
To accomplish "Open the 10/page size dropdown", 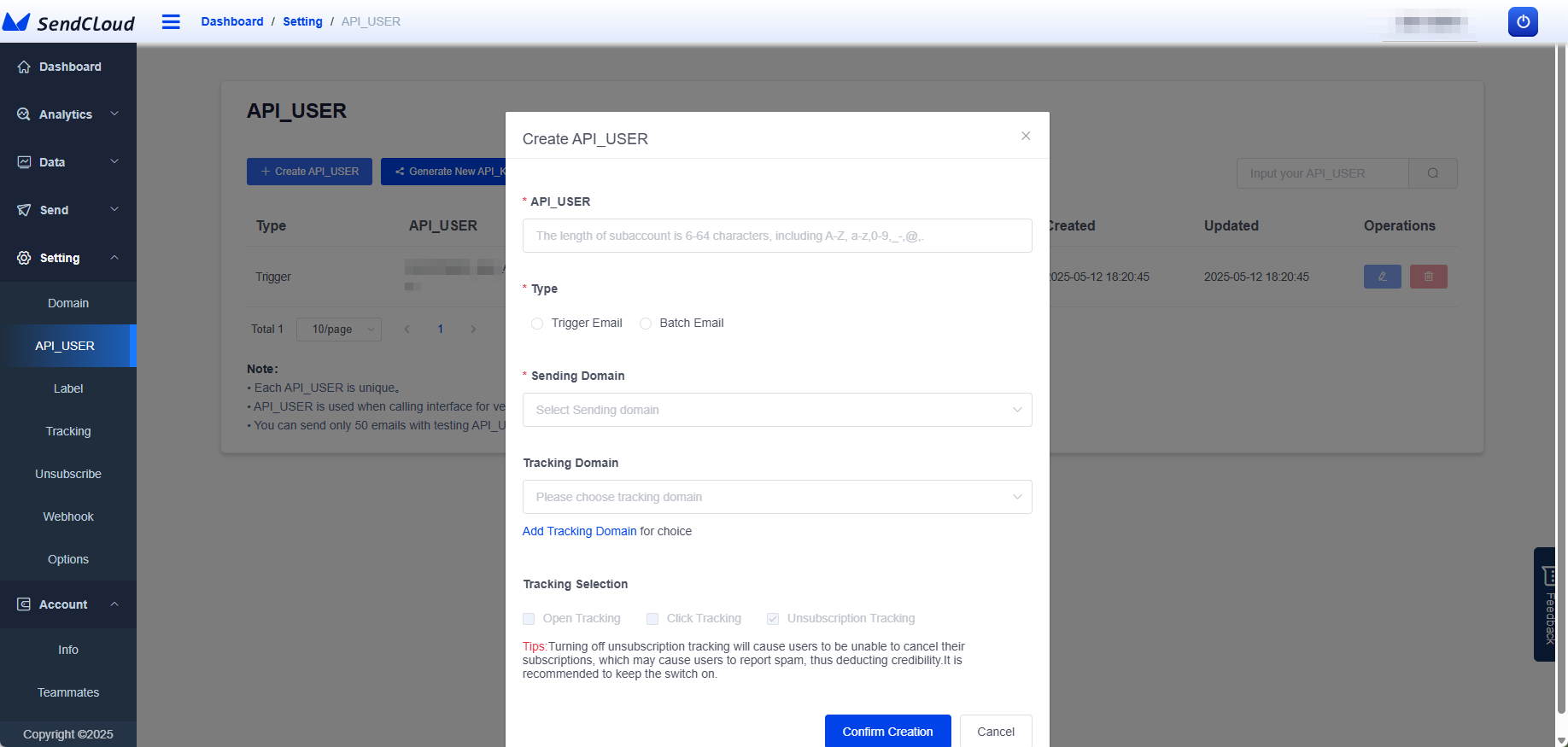I will pyautogui.click(x=339, y=330).
